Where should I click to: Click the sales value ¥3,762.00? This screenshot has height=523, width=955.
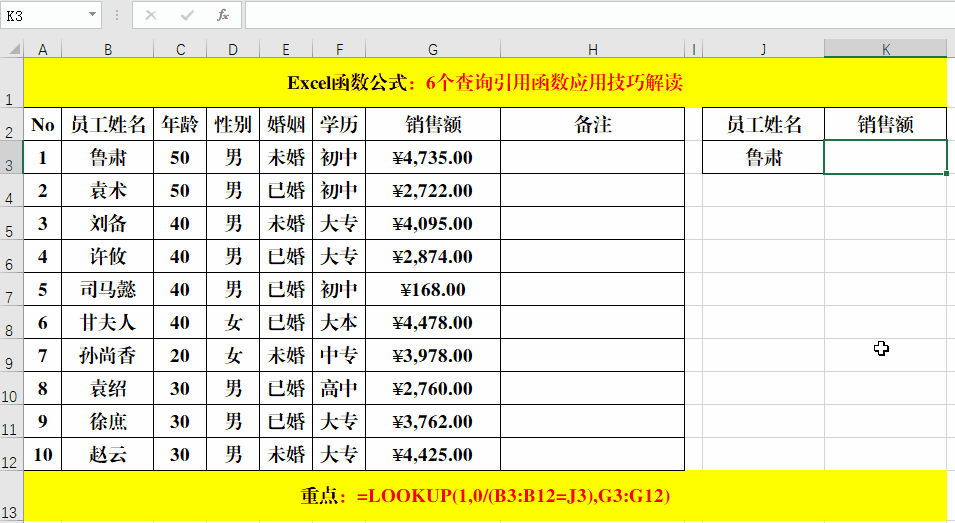[433, 421]
